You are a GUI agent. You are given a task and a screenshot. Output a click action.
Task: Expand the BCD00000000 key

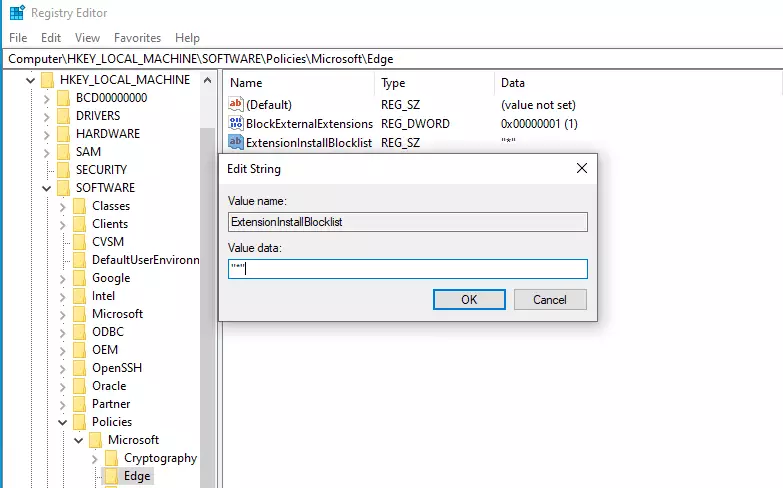[46, 98]
